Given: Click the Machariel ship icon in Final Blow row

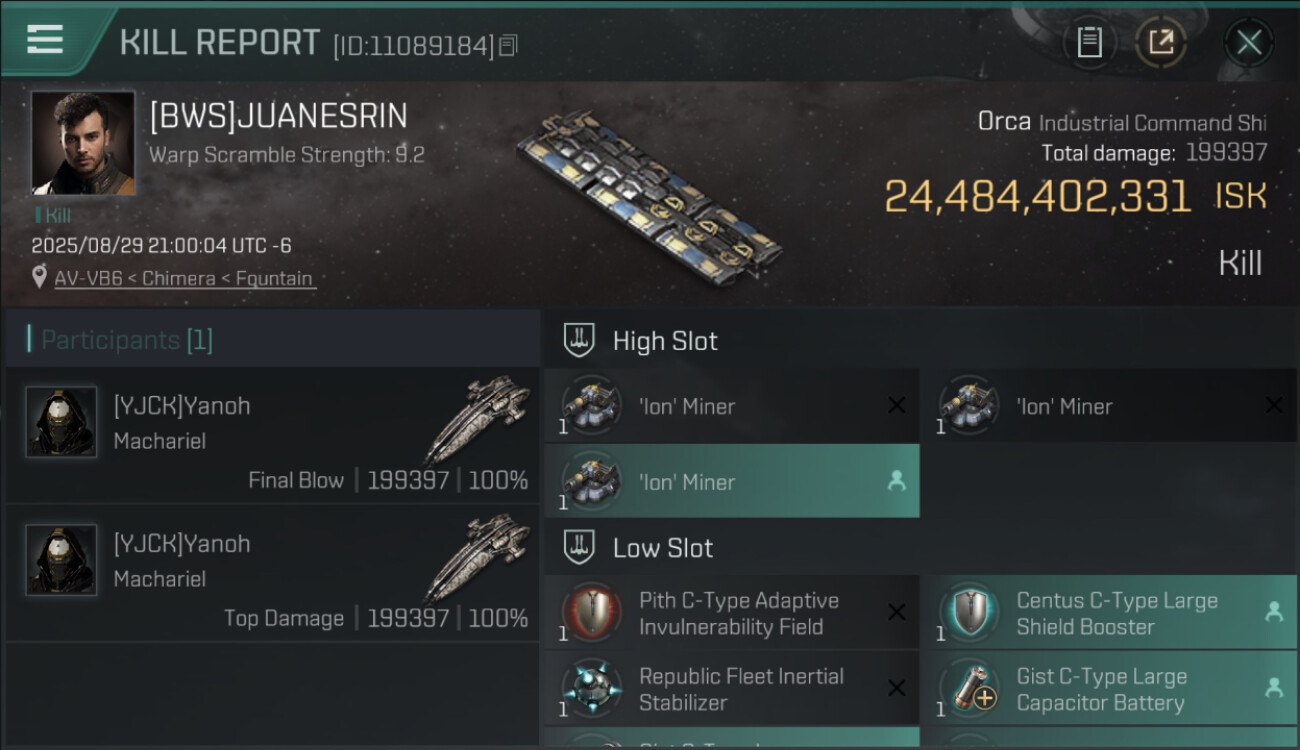Looking at the screenshot, I should coord(477,420).
